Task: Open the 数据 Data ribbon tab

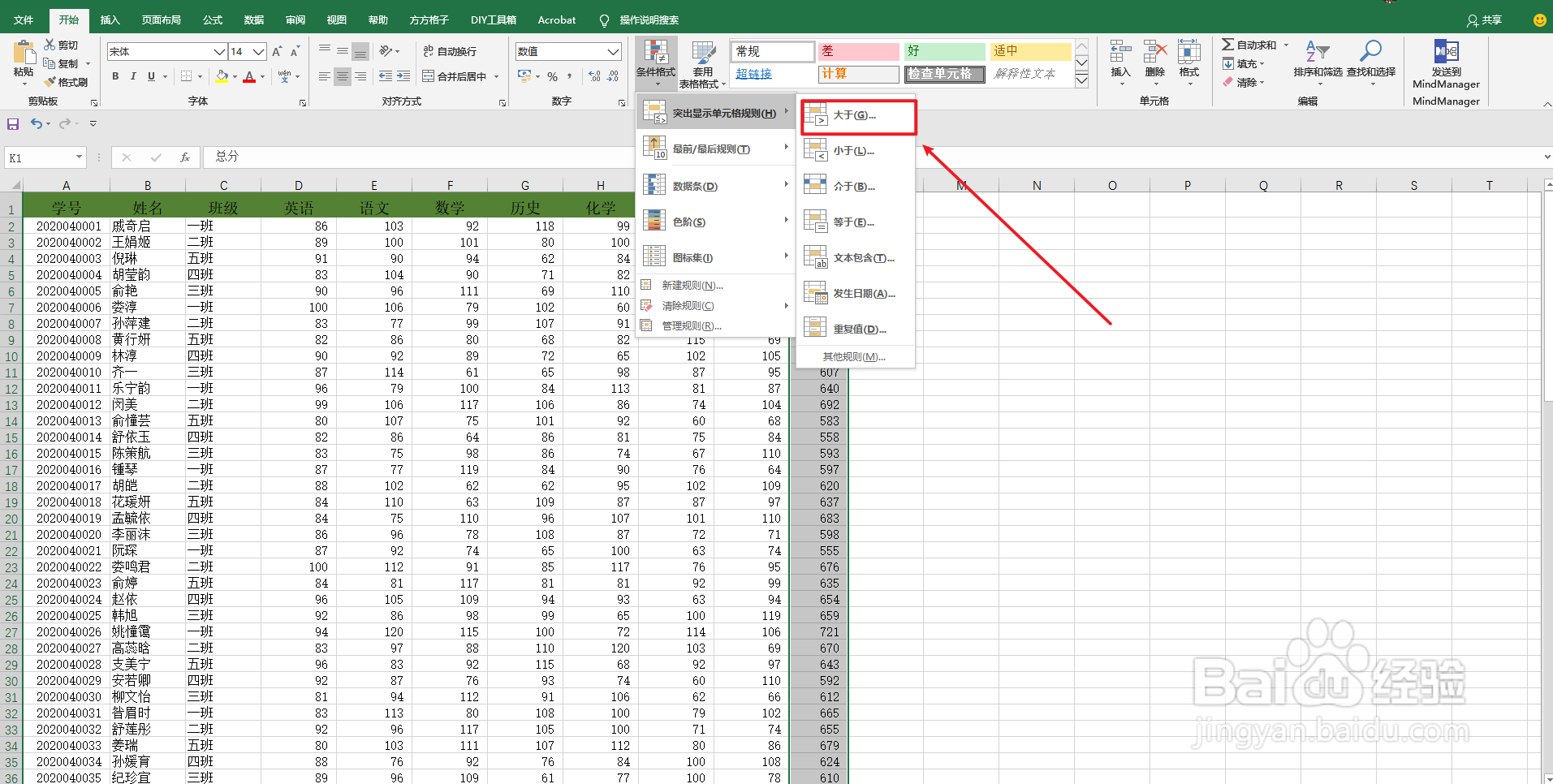Action: point(254,20)
